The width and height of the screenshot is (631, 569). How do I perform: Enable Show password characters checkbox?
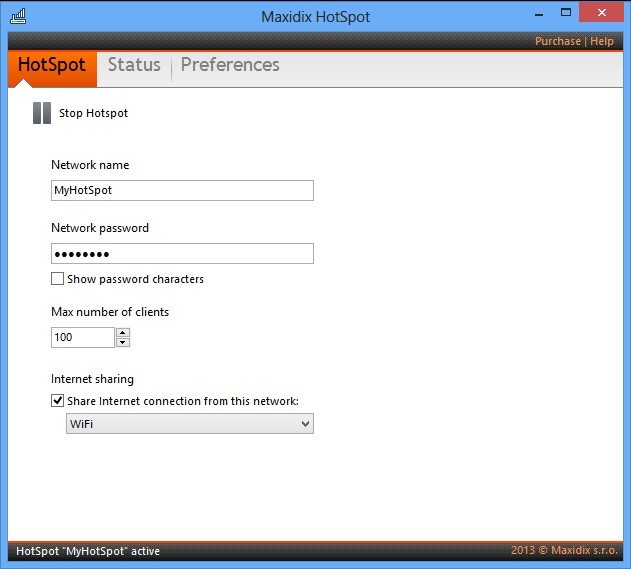click(x=58, y=279)
